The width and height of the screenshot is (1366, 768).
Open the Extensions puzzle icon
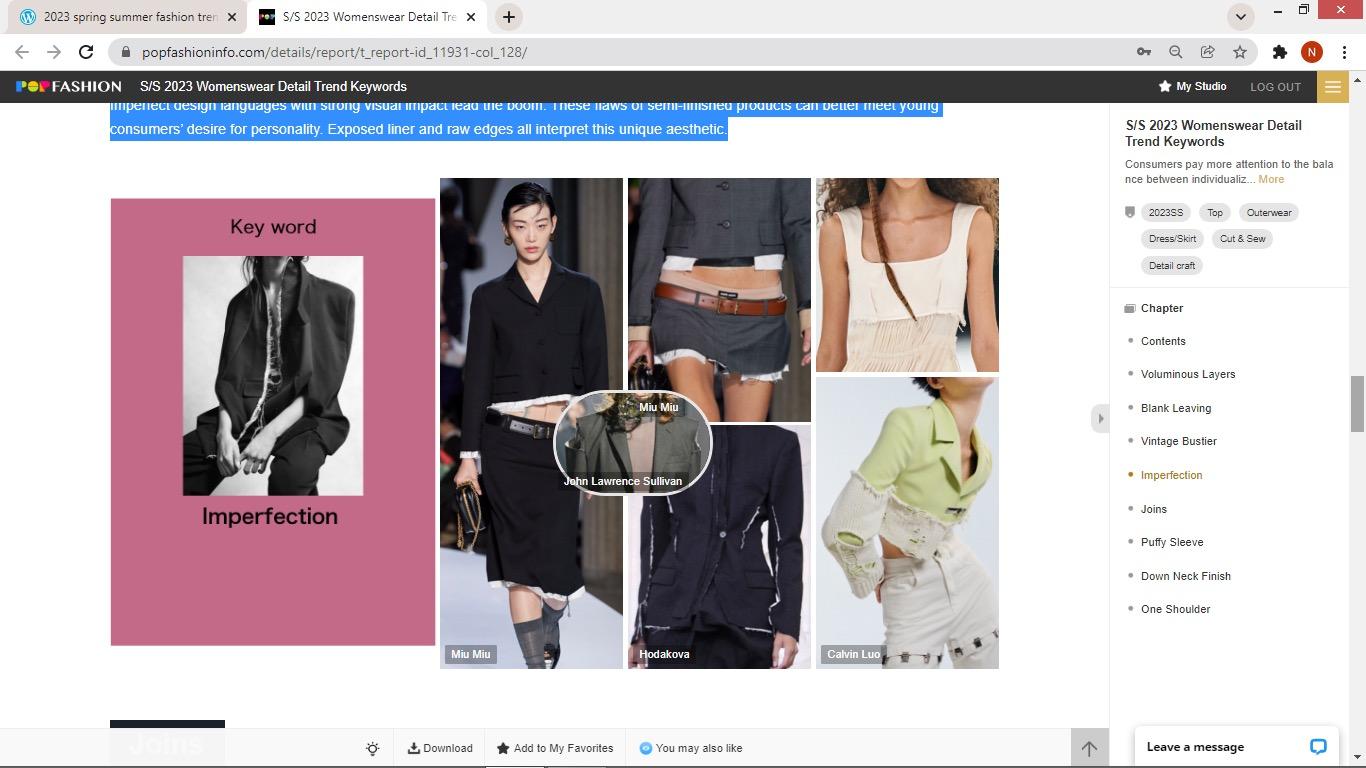pyautogui.click(x=1280, y=52)
